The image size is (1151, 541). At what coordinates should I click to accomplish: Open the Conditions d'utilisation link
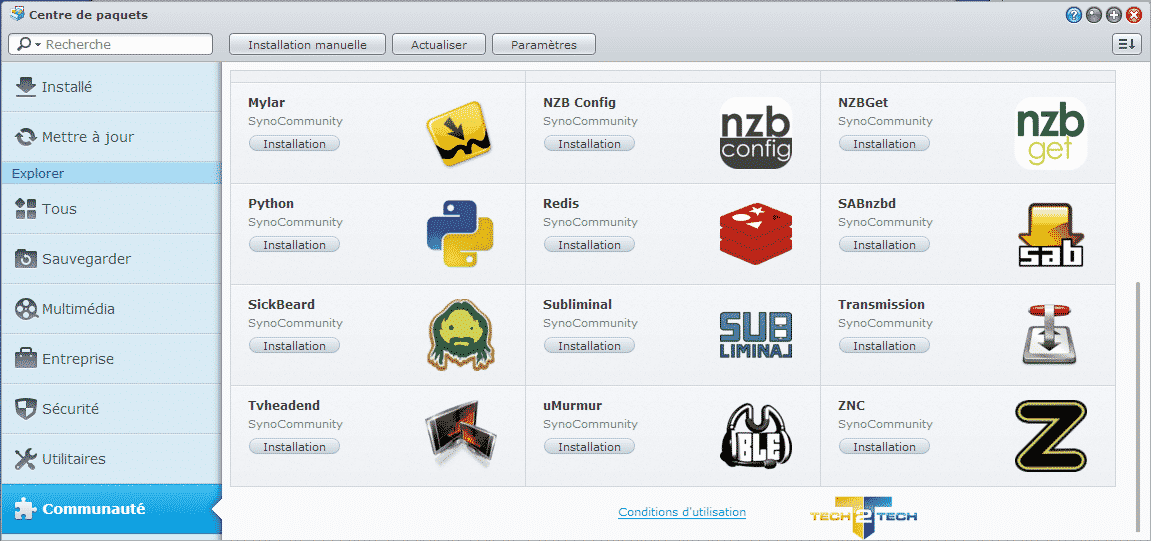click(x=682, y=512)
